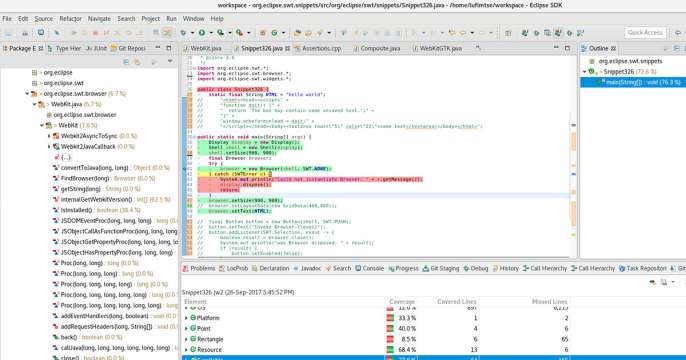Open the dropdown next to the Debug icon
Viewport: 686px width, 360px height.
pyautogui.click(x=192, y=33)
